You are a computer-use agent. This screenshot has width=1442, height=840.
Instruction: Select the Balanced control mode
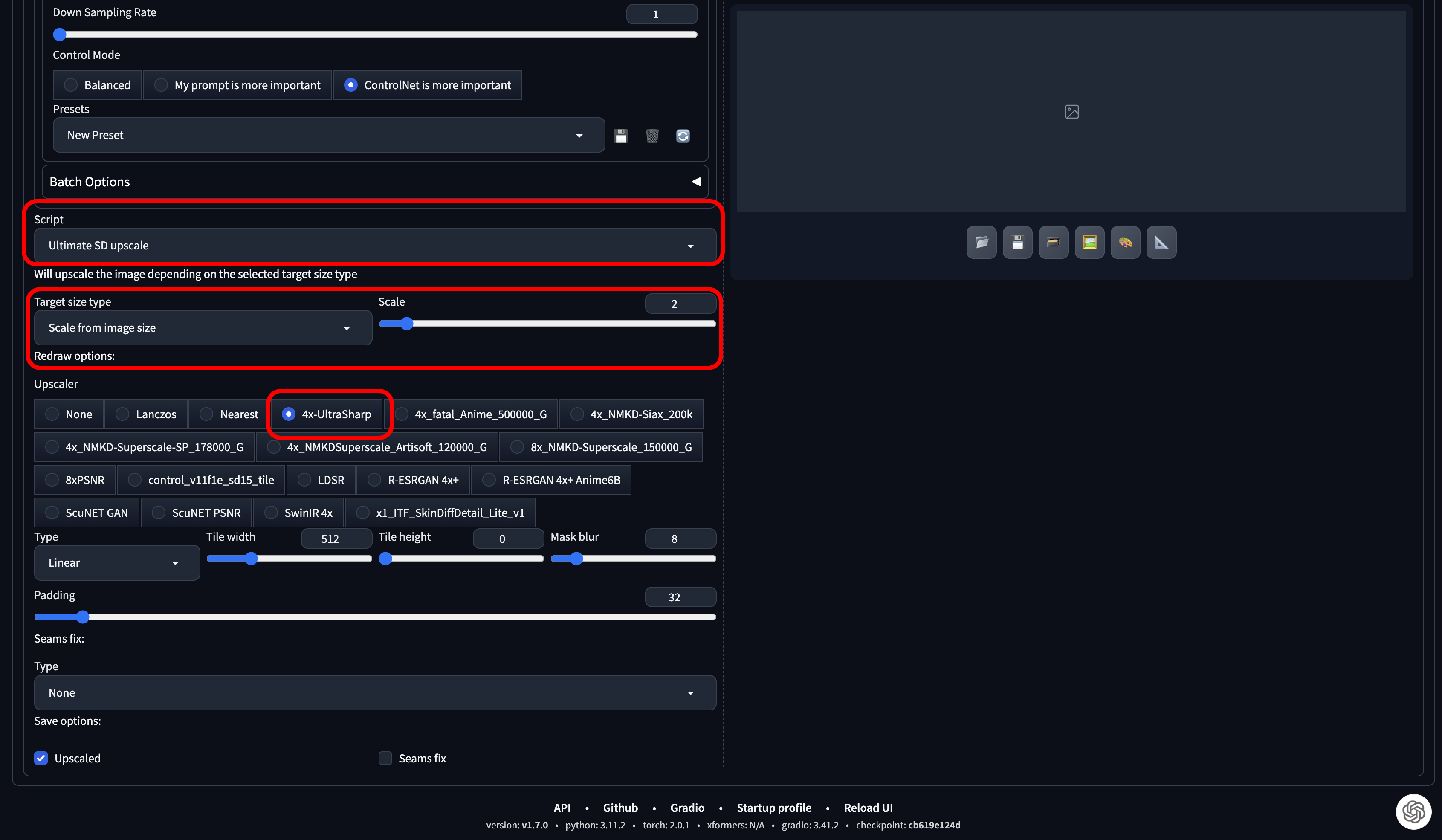coord(71,85)
